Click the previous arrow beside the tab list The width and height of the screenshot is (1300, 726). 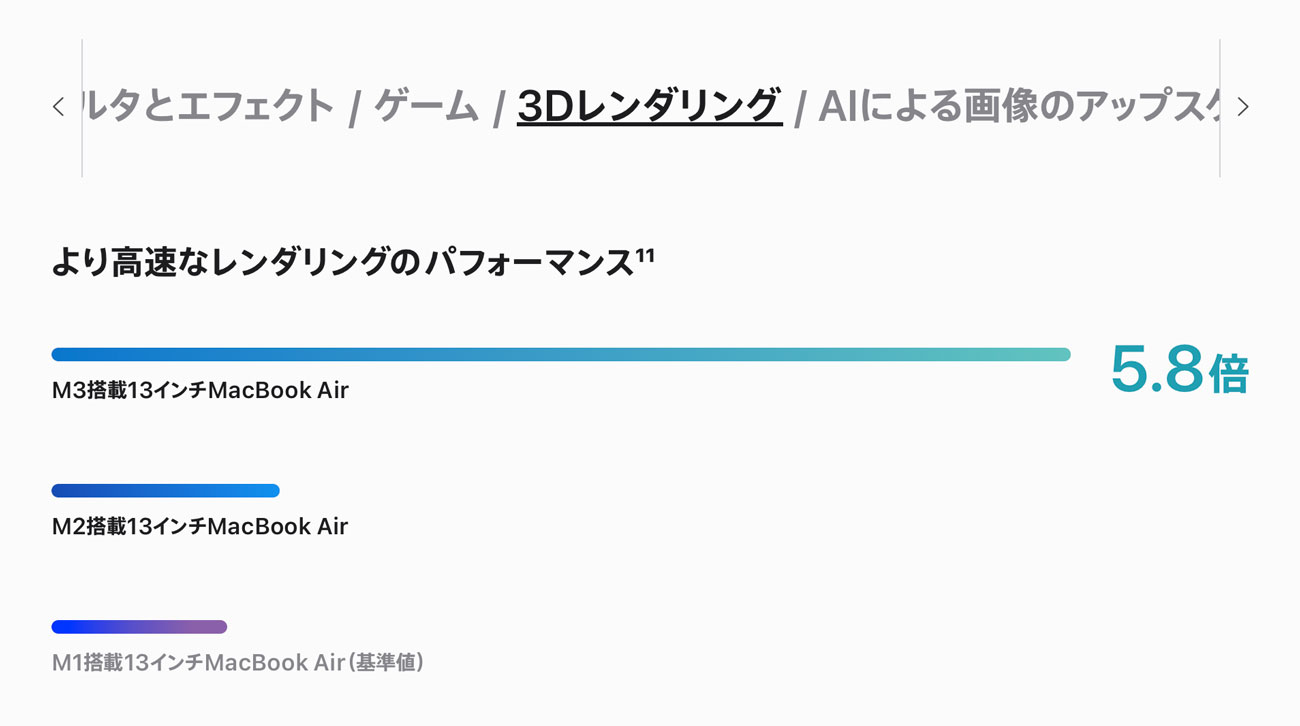[x=58, y=107]
